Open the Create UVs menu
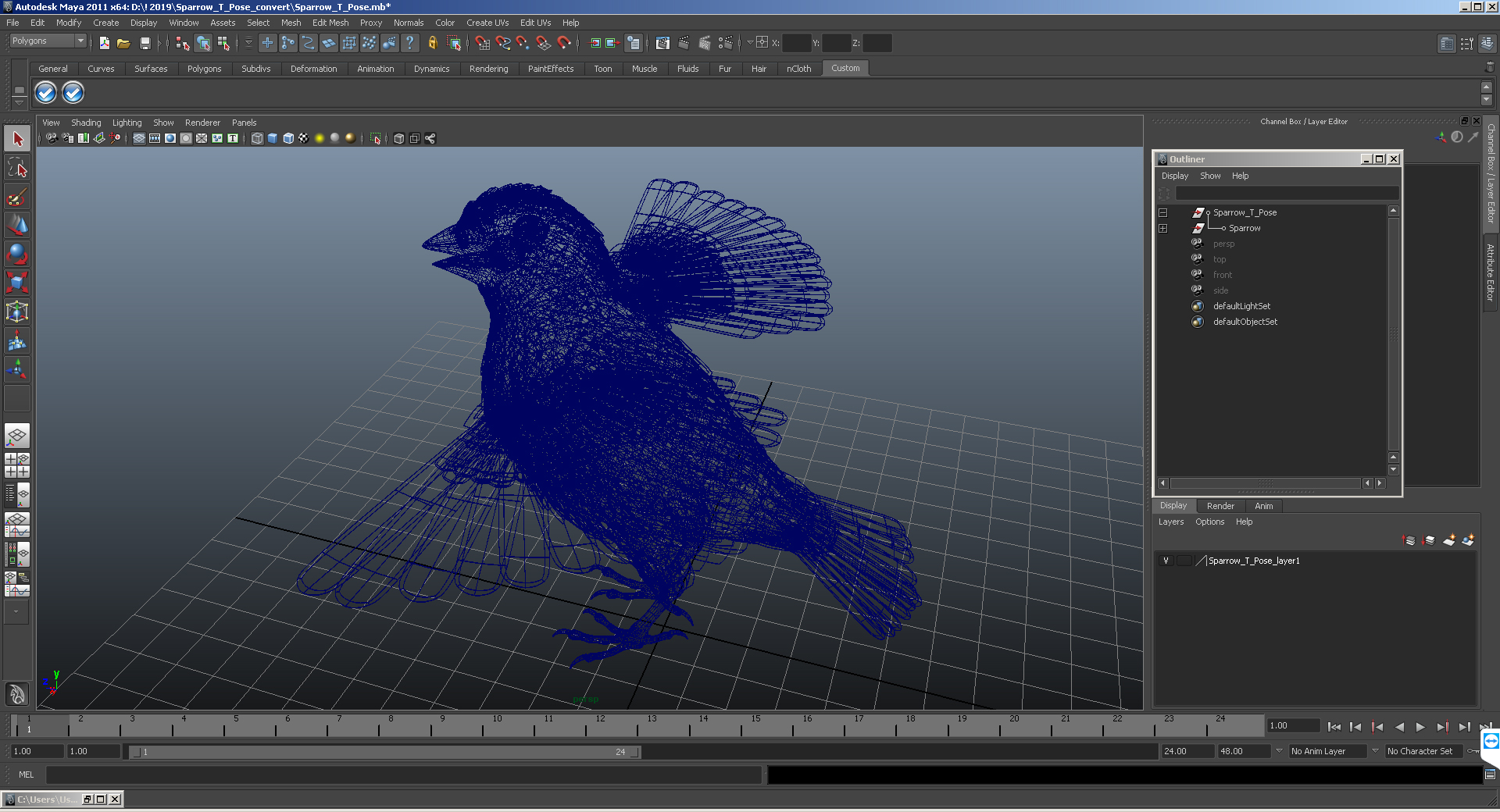 pyautogui.click(x=487, y=23)
